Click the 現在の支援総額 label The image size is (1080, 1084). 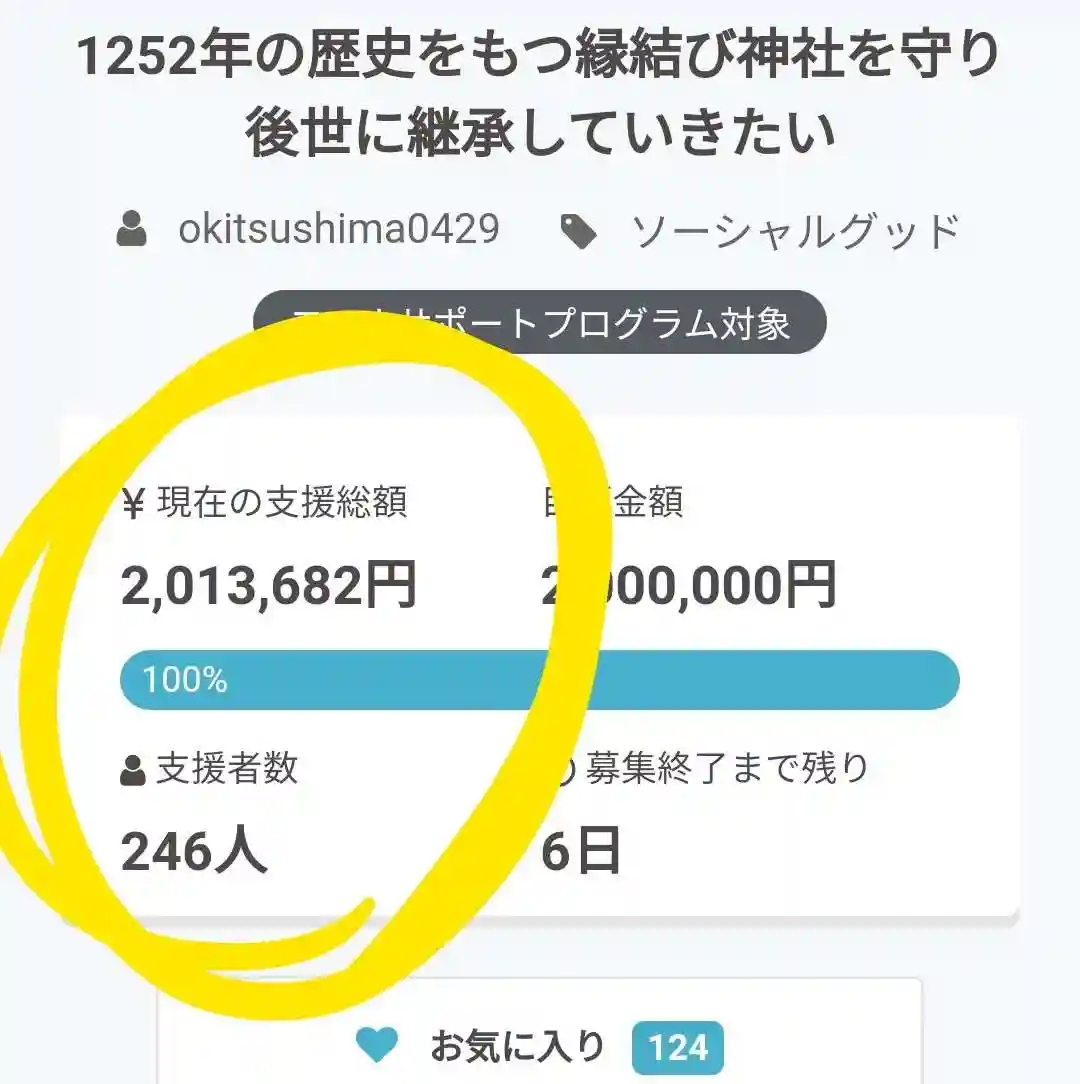click(x=282, y=504)
